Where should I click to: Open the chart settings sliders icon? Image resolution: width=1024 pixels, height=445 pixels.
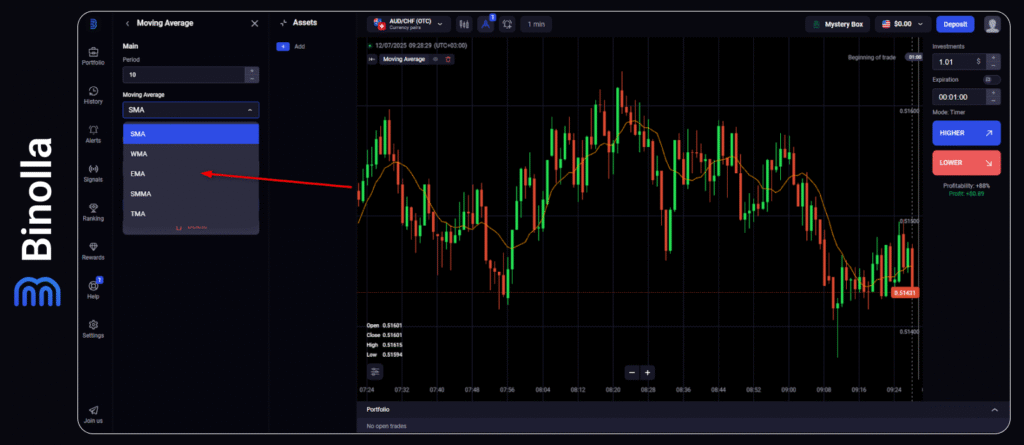click(375, 371)
